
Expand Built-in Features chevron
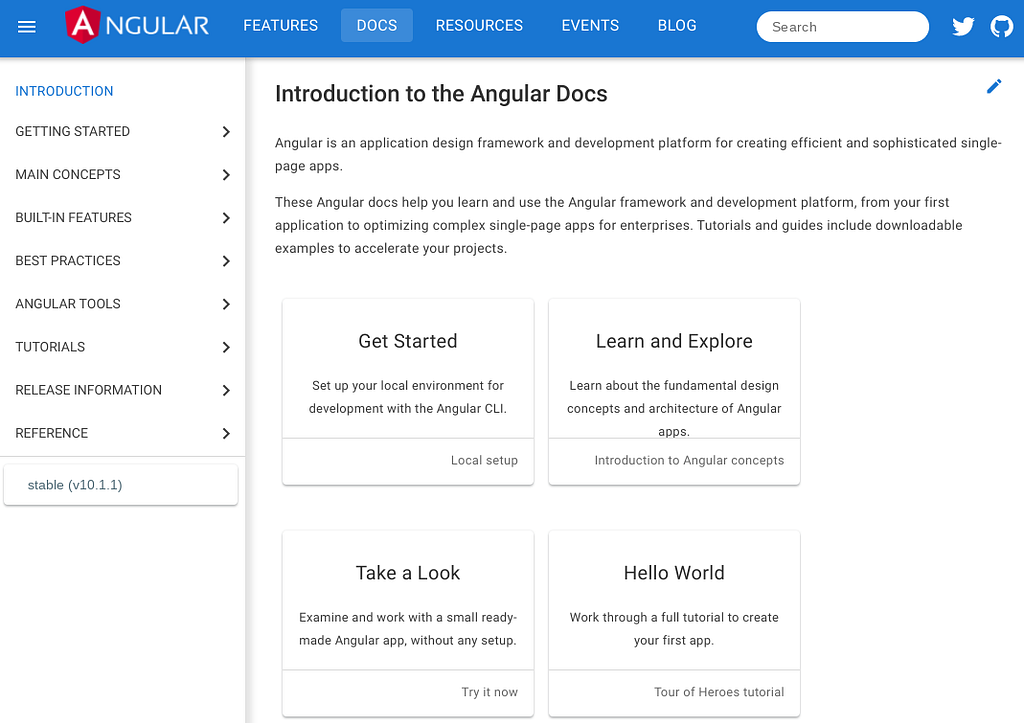pos(226,218)
